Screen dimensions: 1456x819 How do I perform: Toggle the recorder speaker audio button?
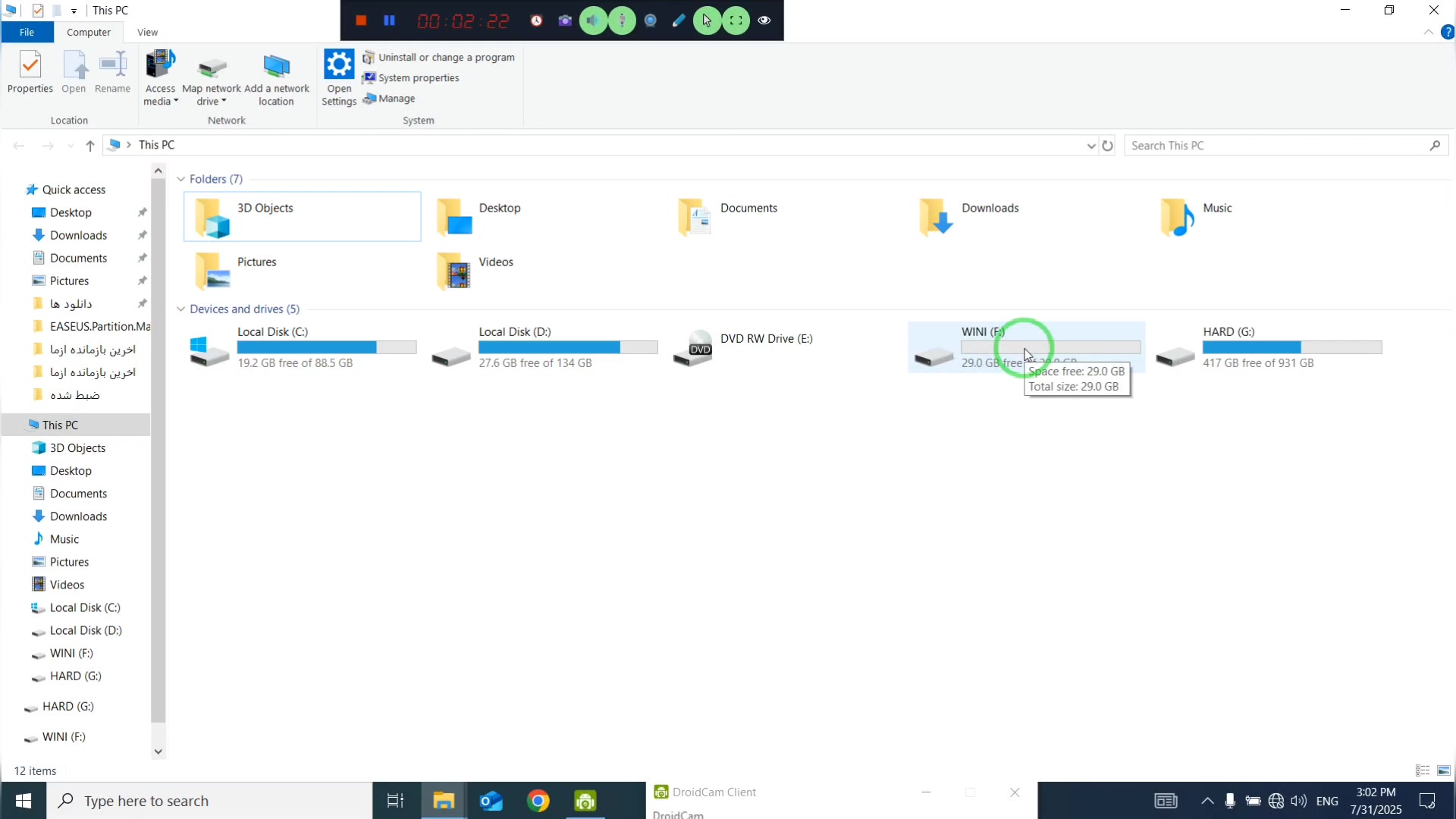click(x=593, y=20)
